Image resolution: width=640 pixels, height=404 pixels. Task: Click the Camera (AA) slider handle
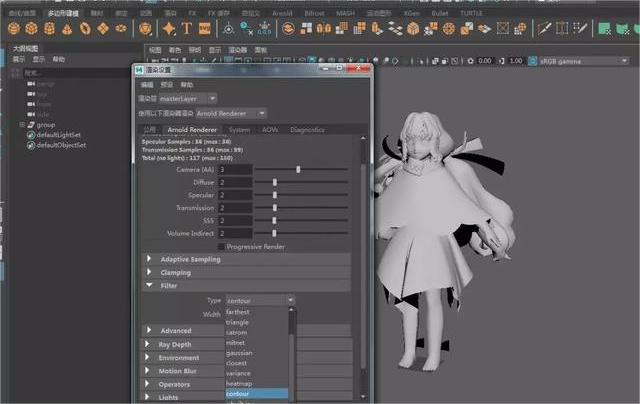tap(298, 169)
